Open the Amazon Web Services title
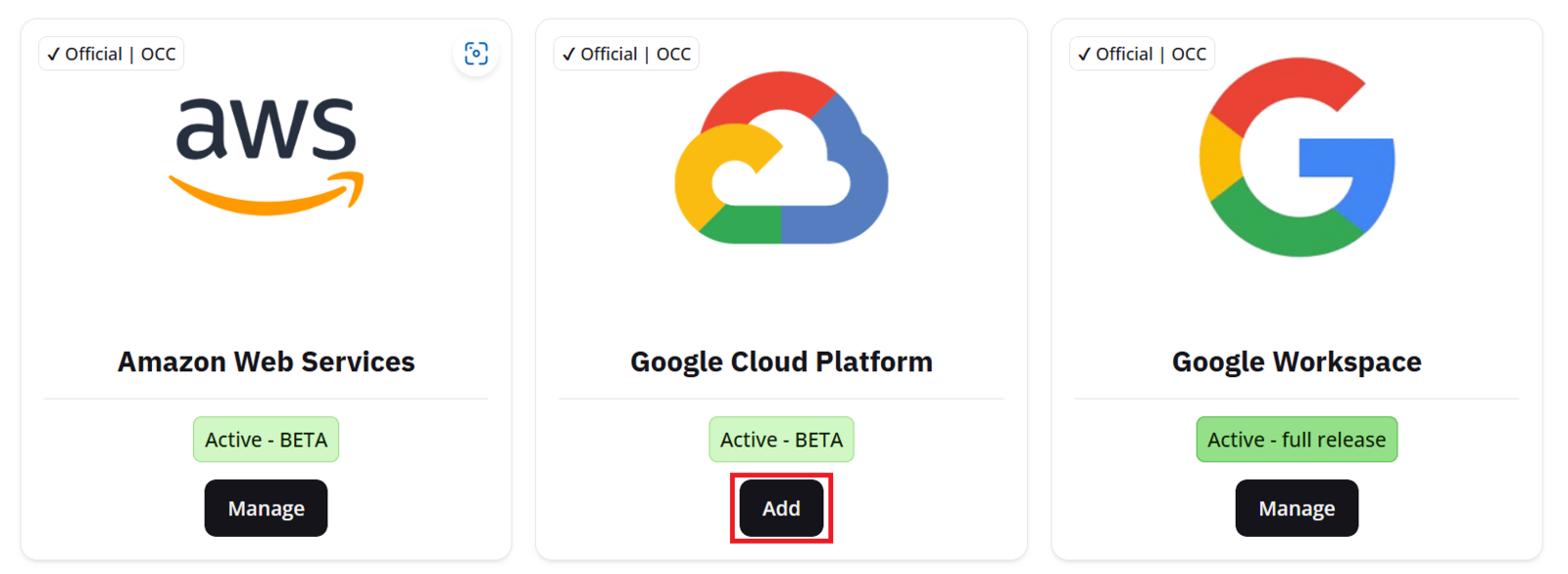Image resolution: width=1568 pixels, height=574 pixels. click(x=266, y=362)
